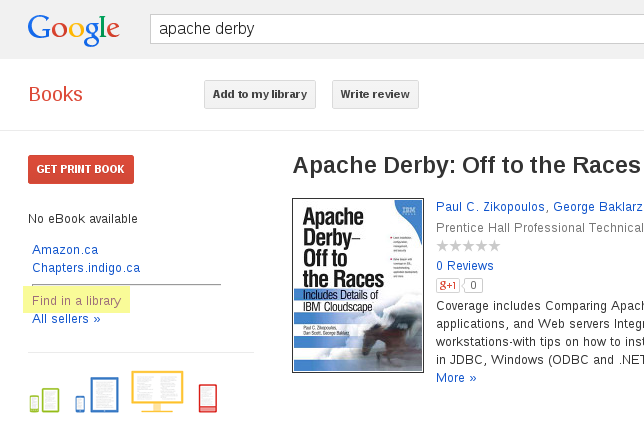This screenshot has height=429, width=644.
Task: Click the blue phone and tablet icon
Action: (97, 395)
